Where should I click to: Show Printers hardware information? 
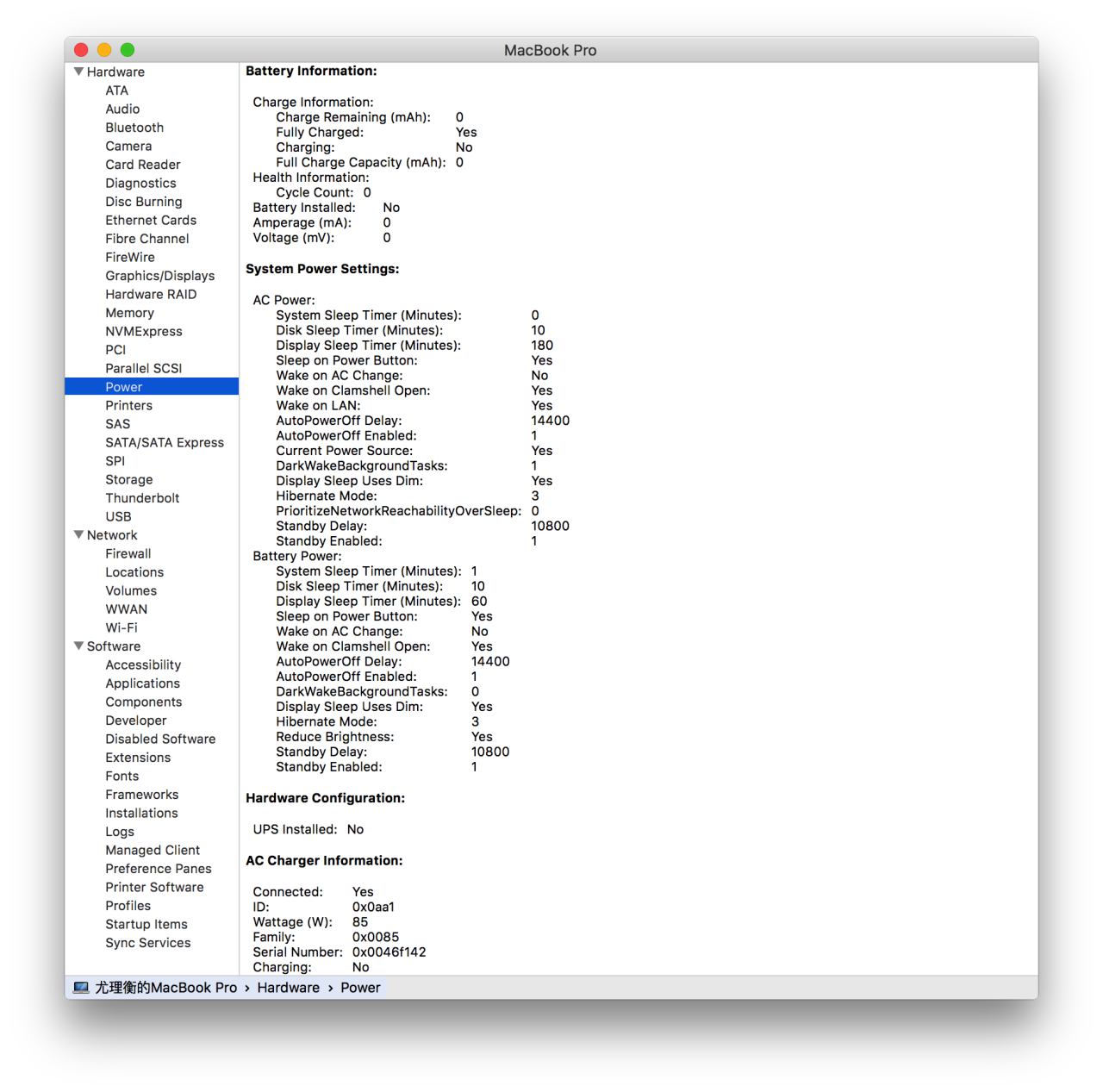click(x=128, y=405)
